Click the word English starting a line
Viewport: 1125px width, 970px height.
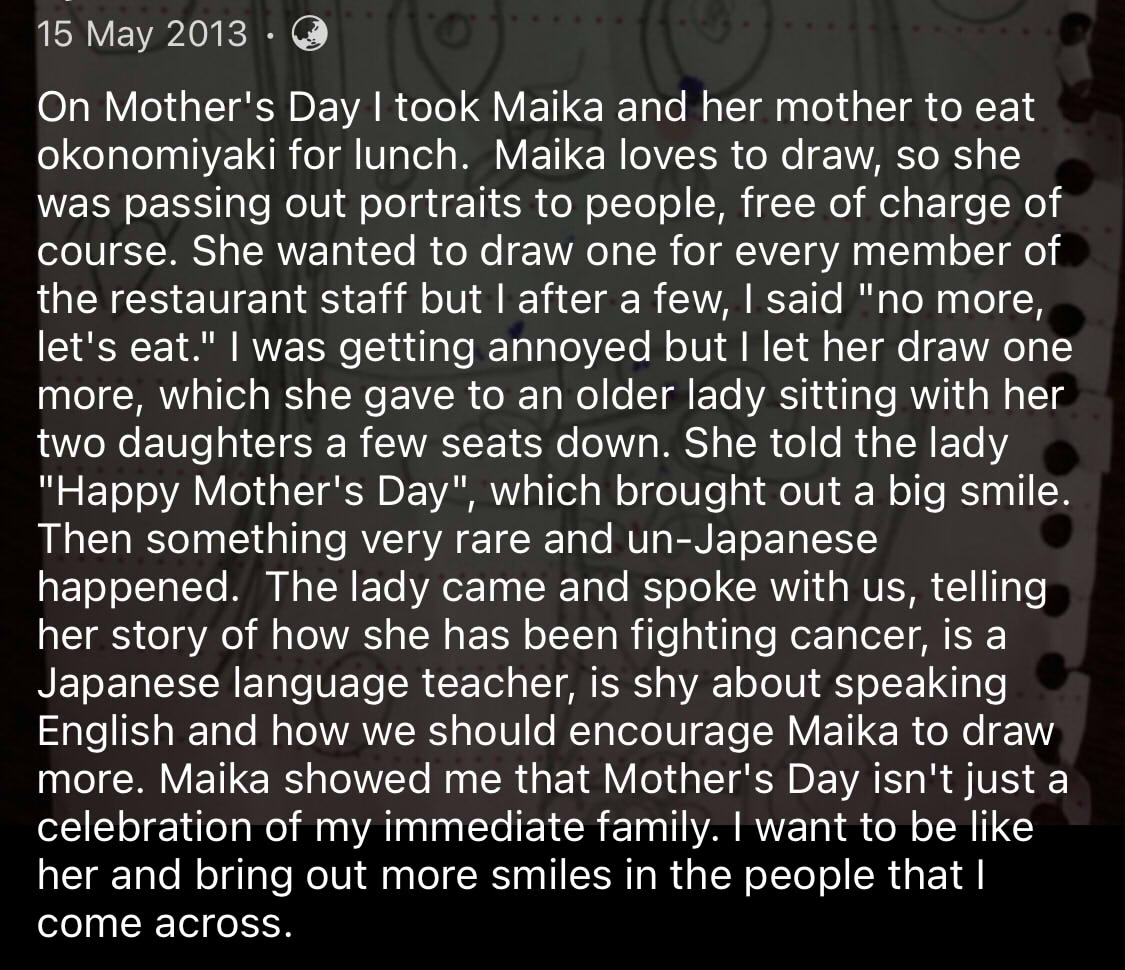point(105,733)
